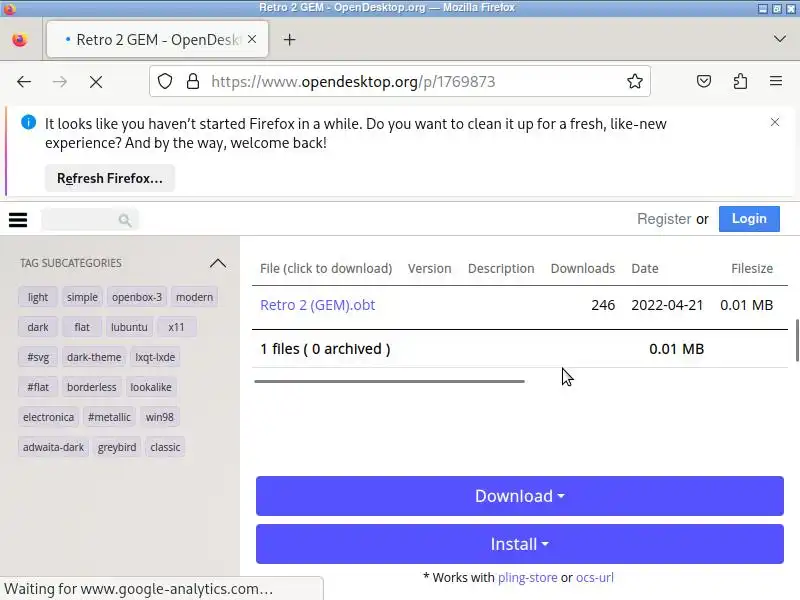Click the File (click to download) header
The height and width of the screenshot is (600, 800).
[326, 268]
